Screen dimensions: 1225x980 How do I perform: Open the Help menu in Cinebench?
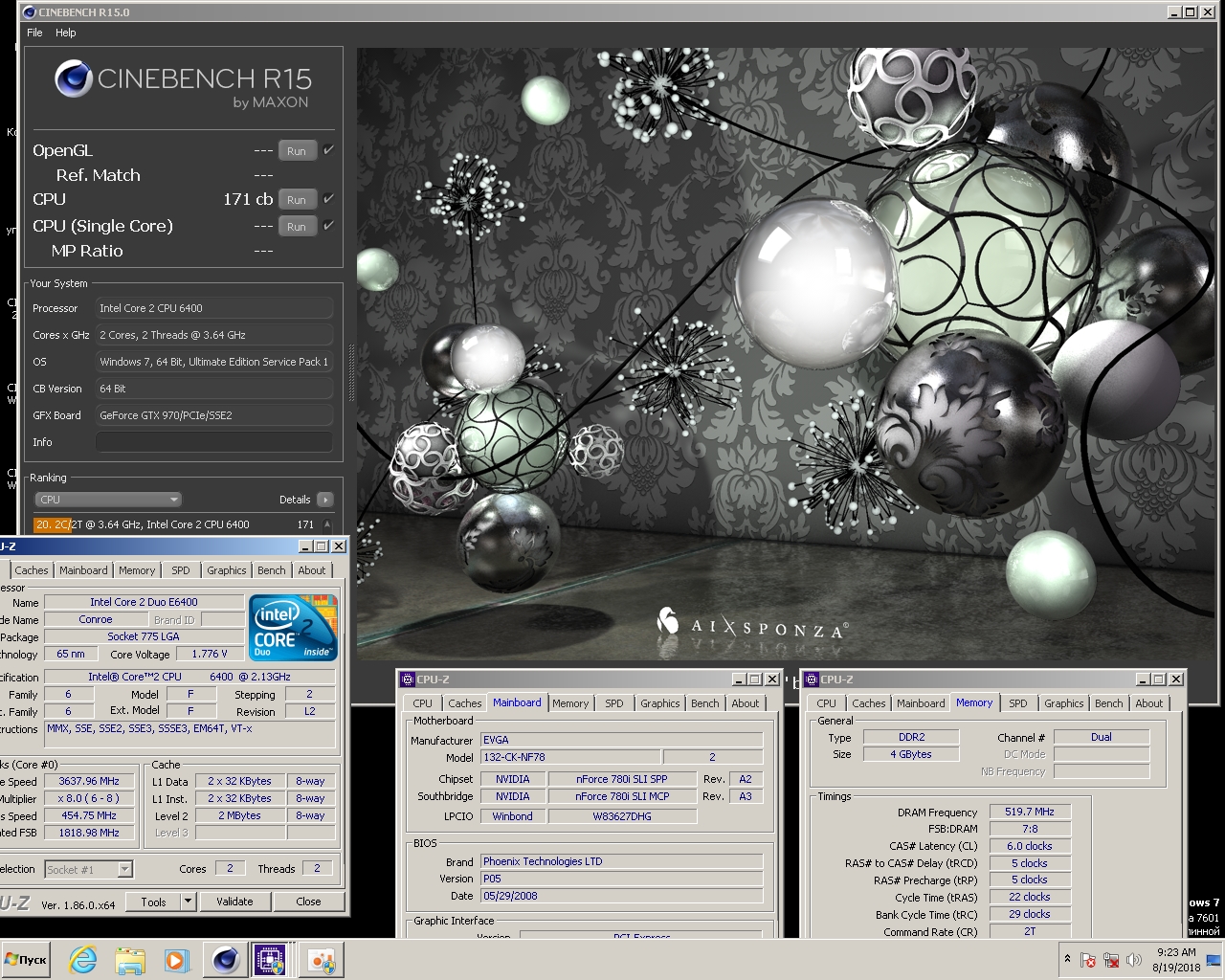[x=65, y=33]
